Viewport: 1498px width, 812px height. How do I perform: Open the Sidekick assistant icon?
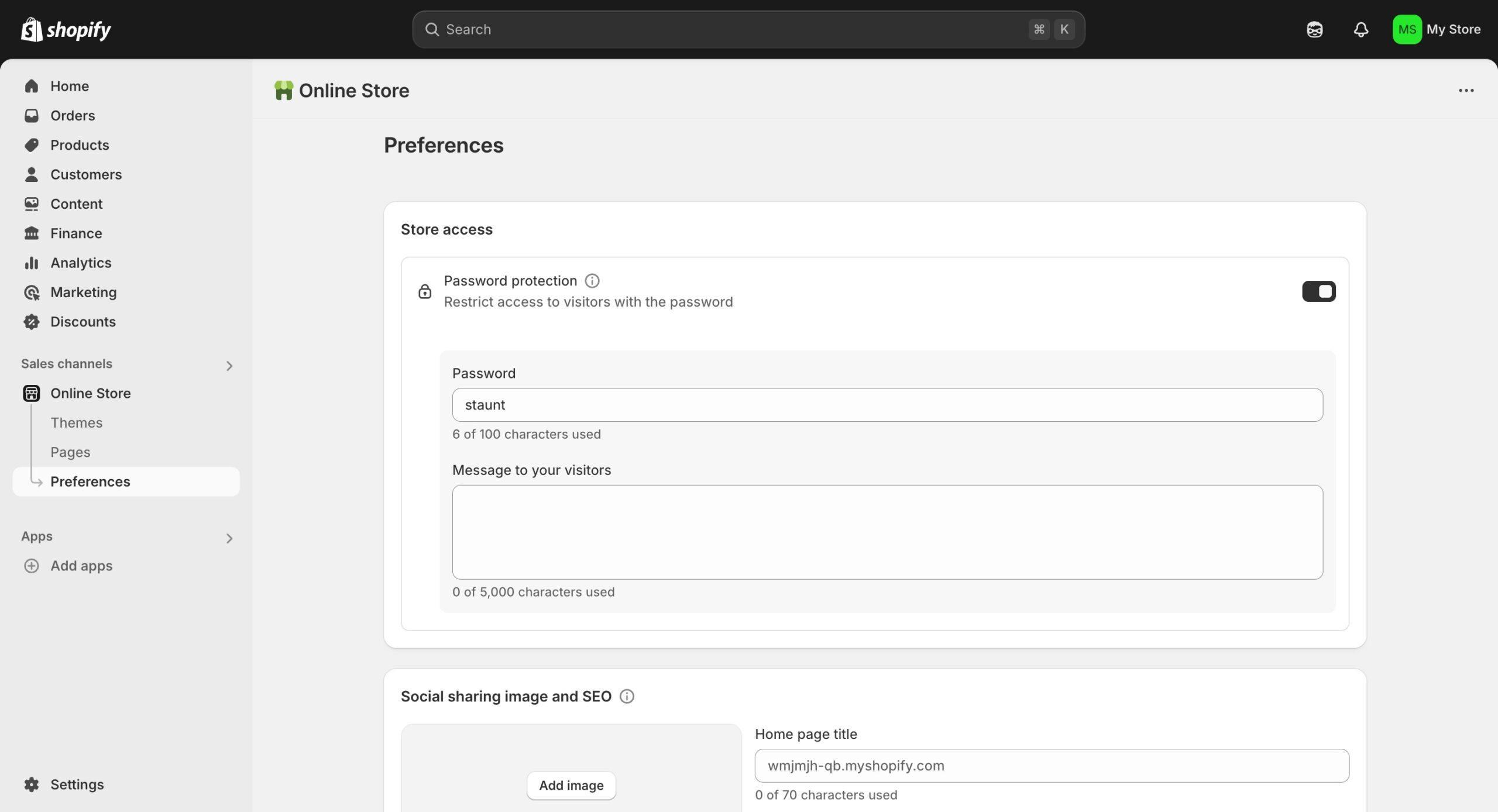tap(1314, 29)
